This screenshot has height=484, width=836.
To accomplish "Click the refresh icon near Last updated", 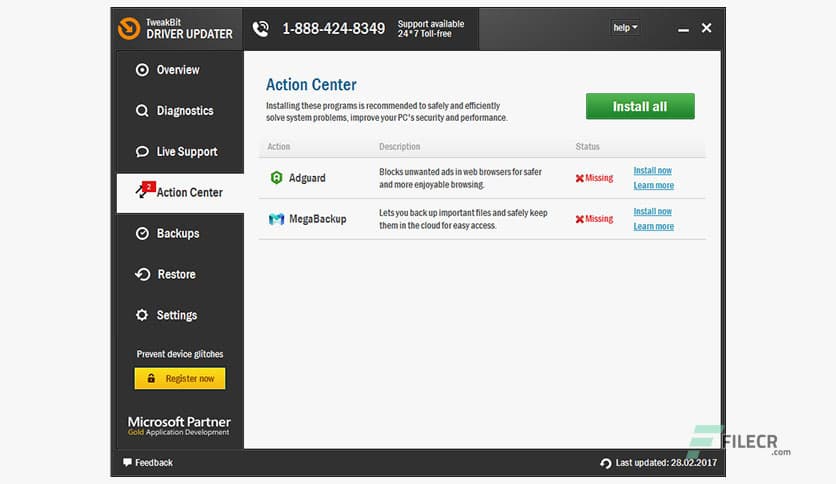I will [x=606, y=463].
